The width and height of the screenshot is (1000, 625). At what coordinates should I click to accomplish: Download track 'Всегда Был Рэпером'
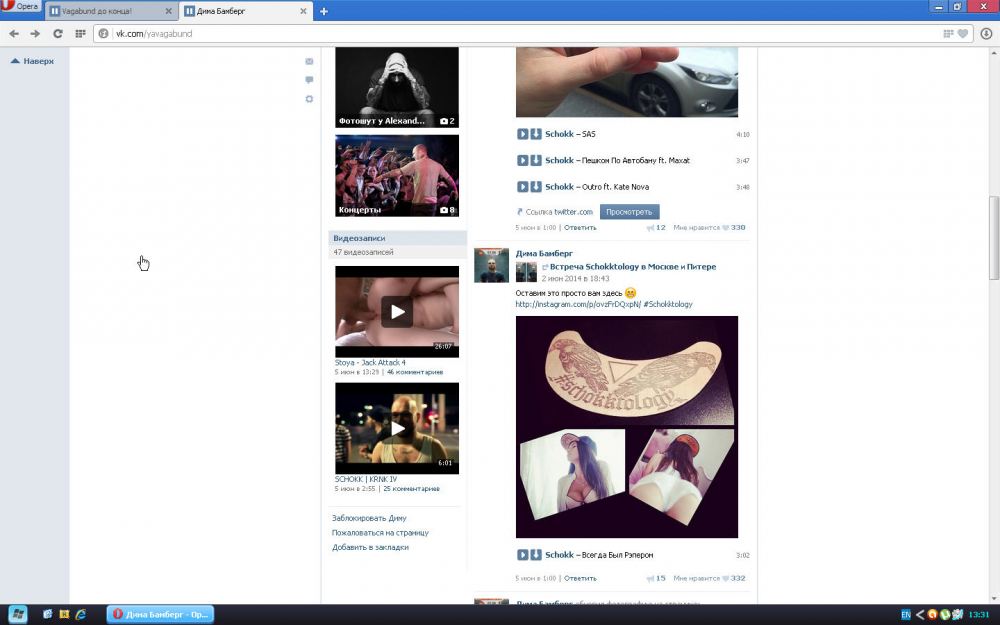coord(536,555)
